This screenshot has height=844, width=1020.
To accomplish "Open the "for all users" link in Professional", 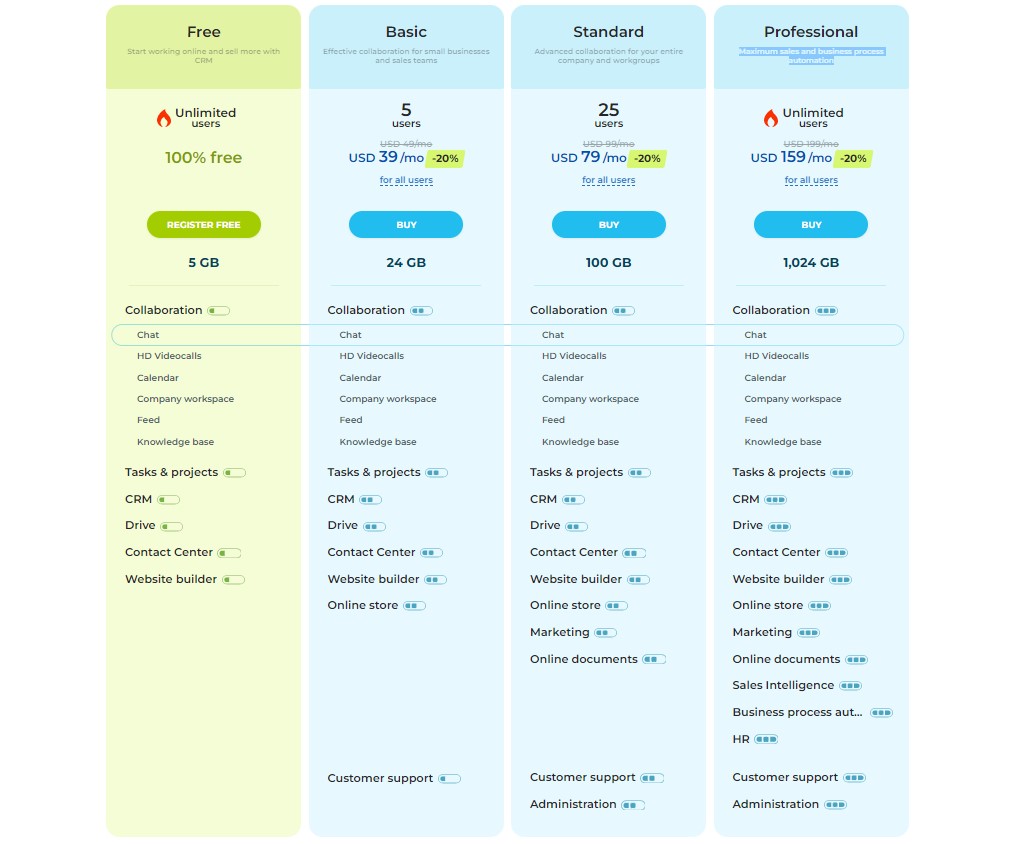I will pyautogui.click(x=811, y=181).
